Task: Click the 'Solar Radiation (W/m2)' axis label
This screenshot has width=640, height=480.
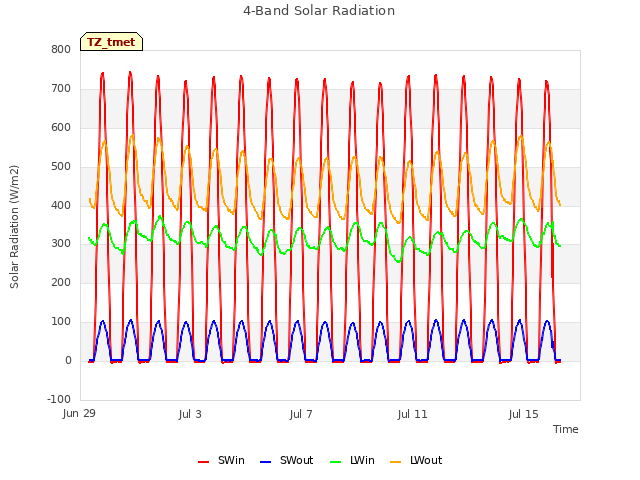Action: pyautogui.click(x=14, y=227)
